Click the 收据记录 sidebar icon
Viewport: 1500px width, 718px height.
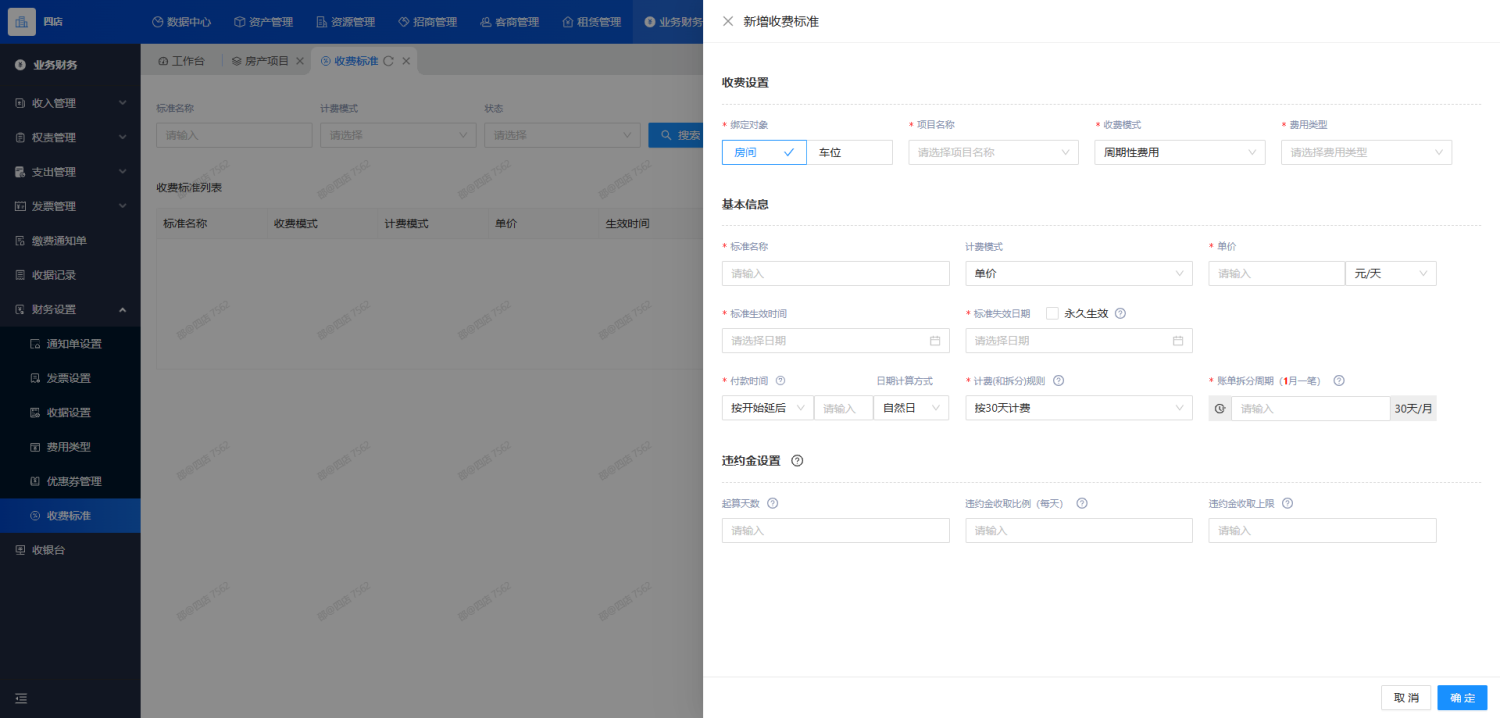(20, 275)
